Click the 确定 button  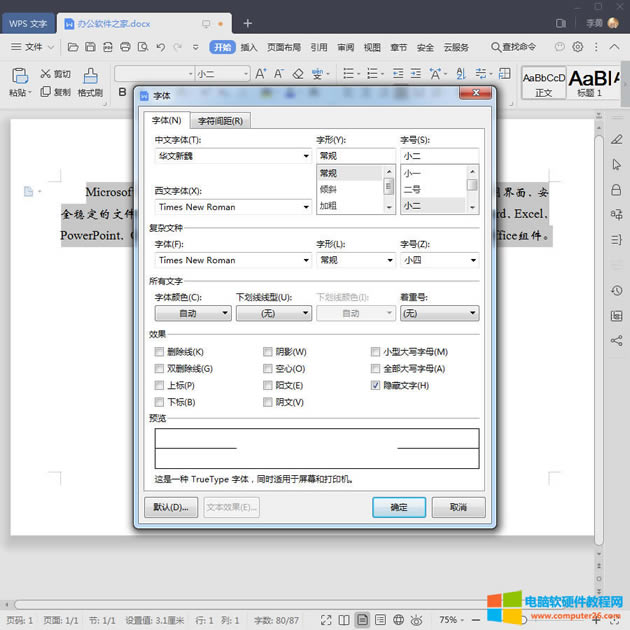coord(398,507)
